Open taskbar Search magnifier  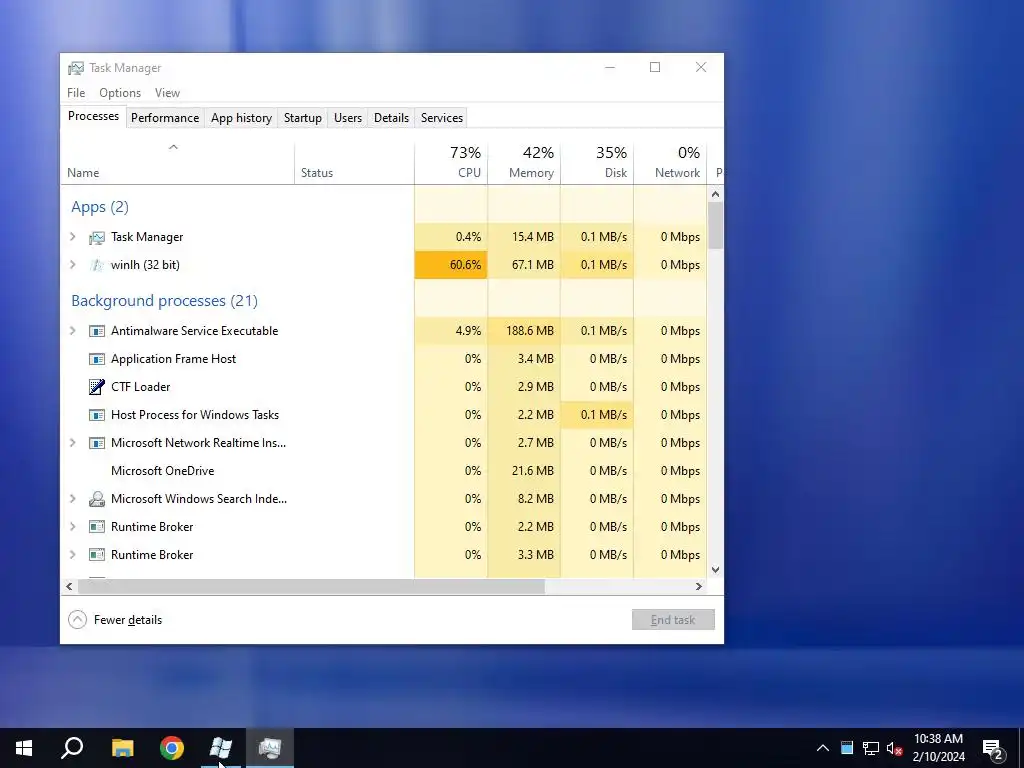[72, 748]
